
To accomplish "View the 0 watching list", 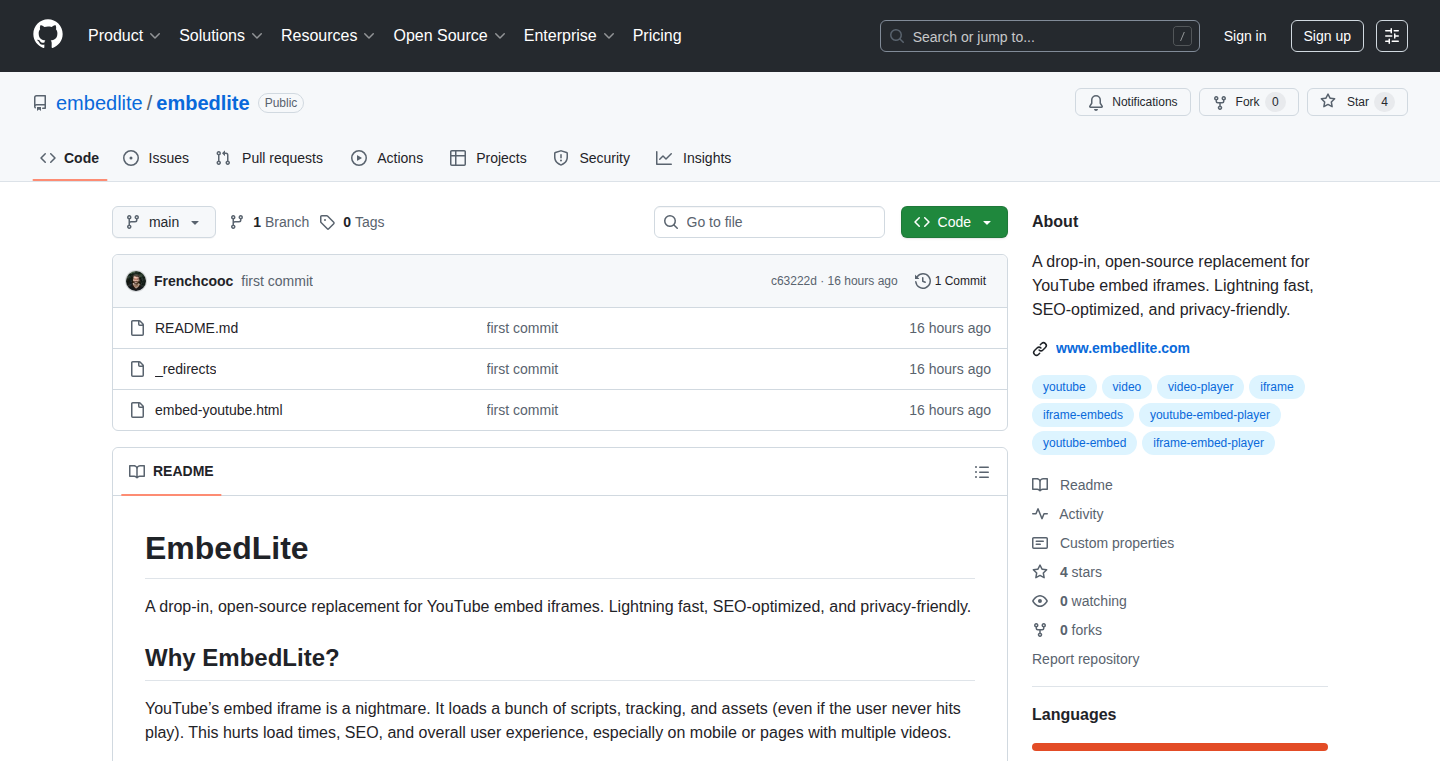I will click(1080, 601).
